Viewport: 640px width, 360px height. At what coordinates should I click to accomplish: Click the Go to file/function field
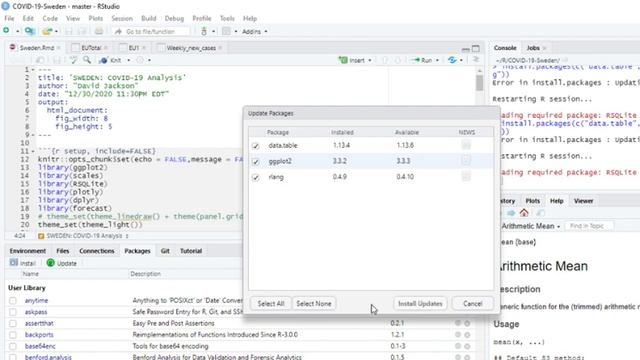(x=151, y=31)
